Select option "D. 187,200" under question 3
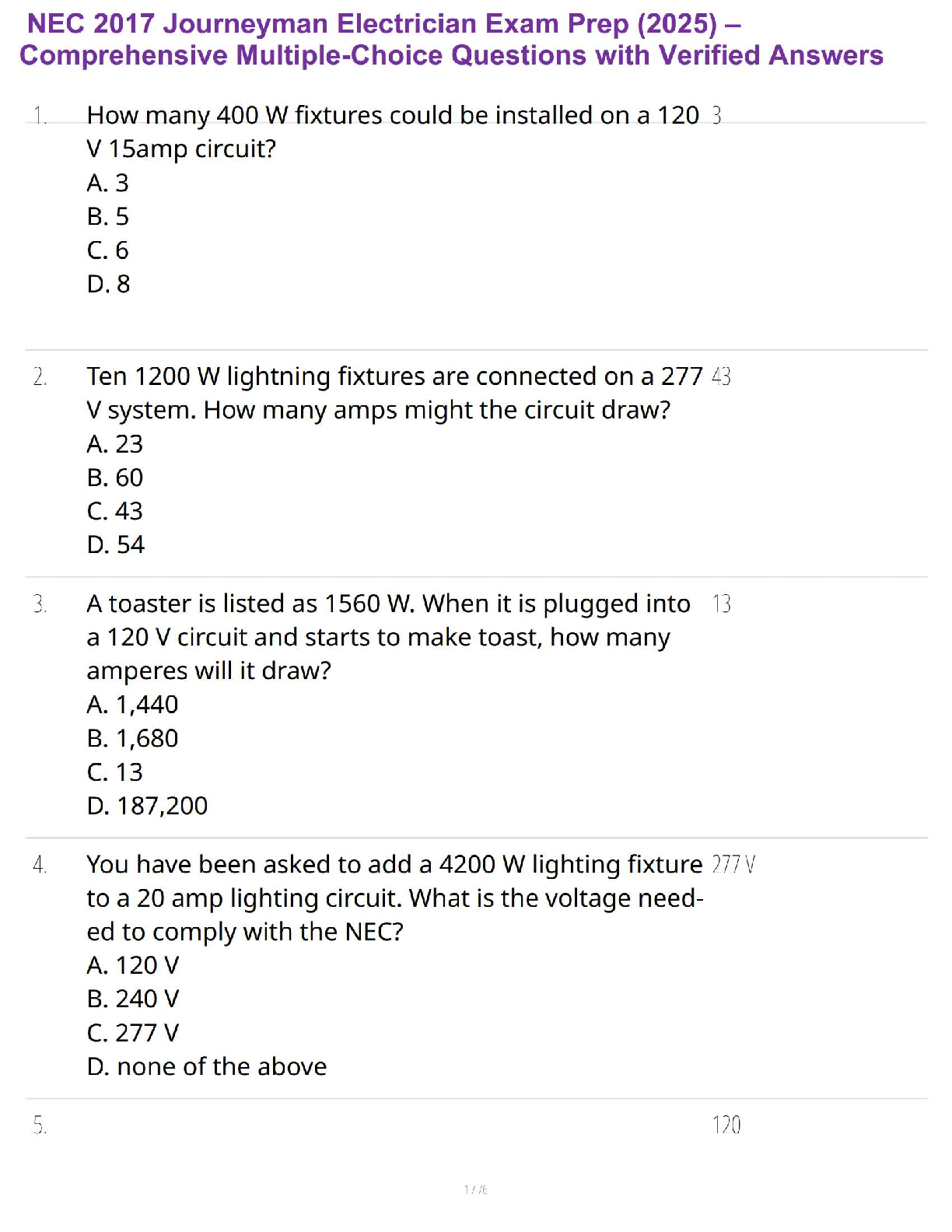The height and width of the screenshot is (1232, 952). (147, 806)
